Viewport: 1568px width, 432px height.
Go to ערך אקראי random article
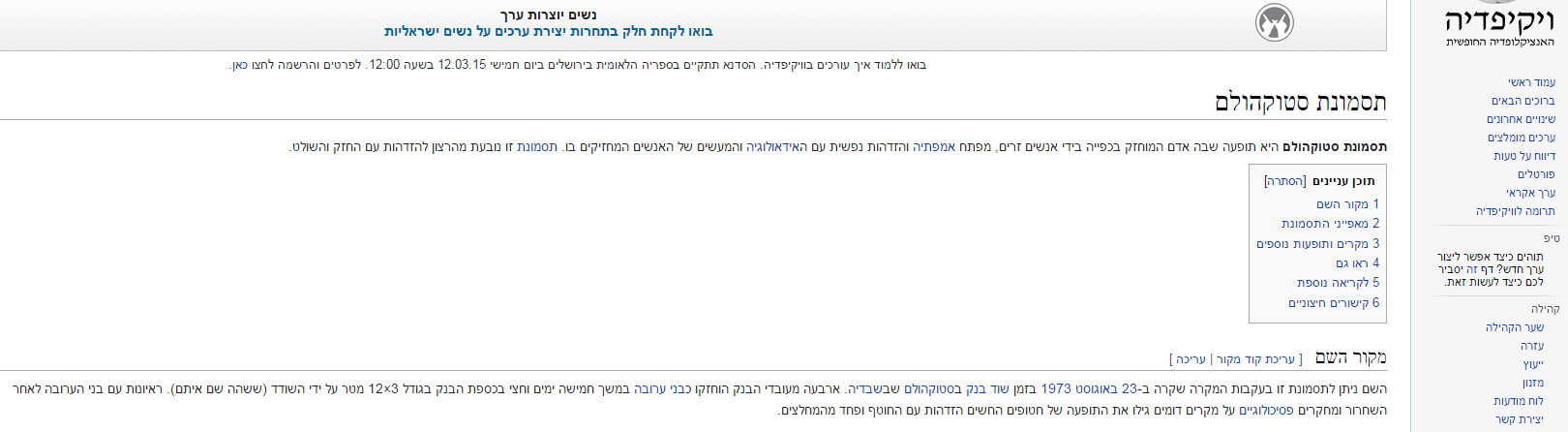(x=1530, y=193)
